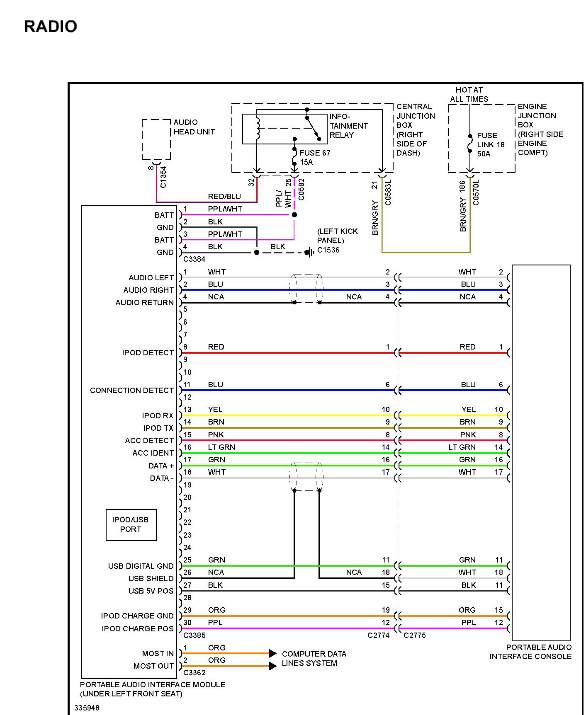Select the PORTABLE AUDIO INTERFACE MODULE label

tap(152, 684)
